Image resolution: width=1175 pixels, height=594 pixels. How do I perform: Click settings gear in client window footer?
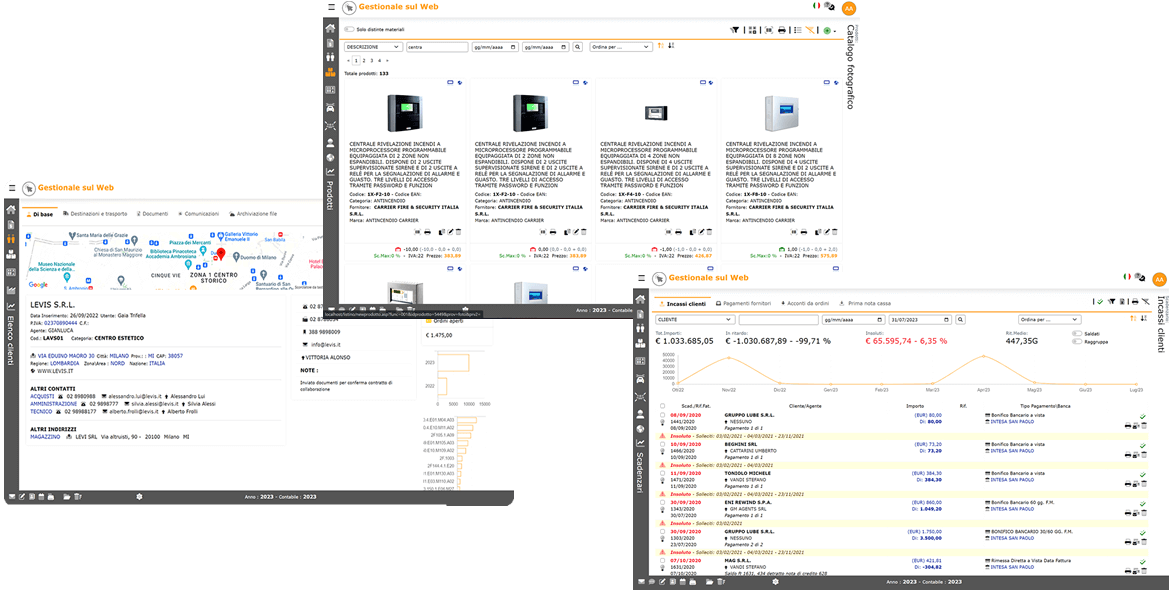139,496
